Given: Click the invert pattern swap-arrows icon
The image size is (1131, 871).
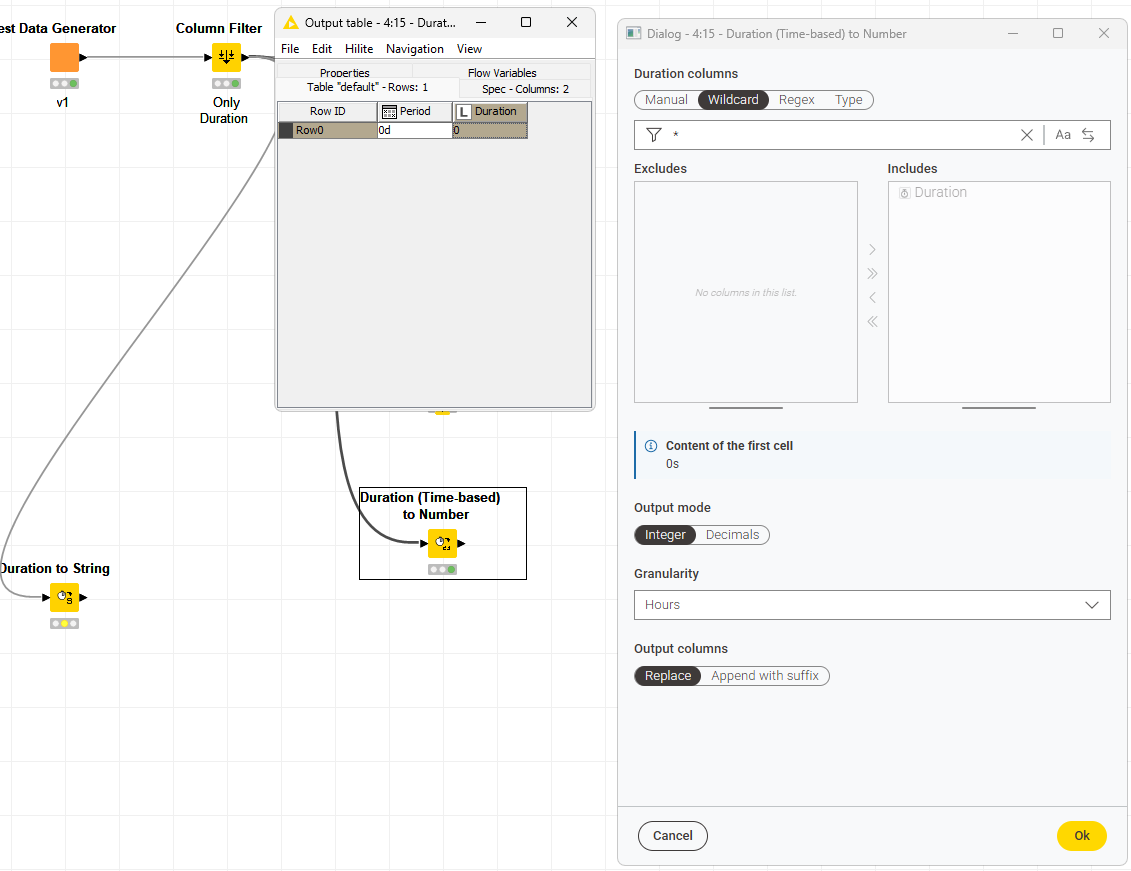Looking at the screenshot, I should tap(1088, 135).
